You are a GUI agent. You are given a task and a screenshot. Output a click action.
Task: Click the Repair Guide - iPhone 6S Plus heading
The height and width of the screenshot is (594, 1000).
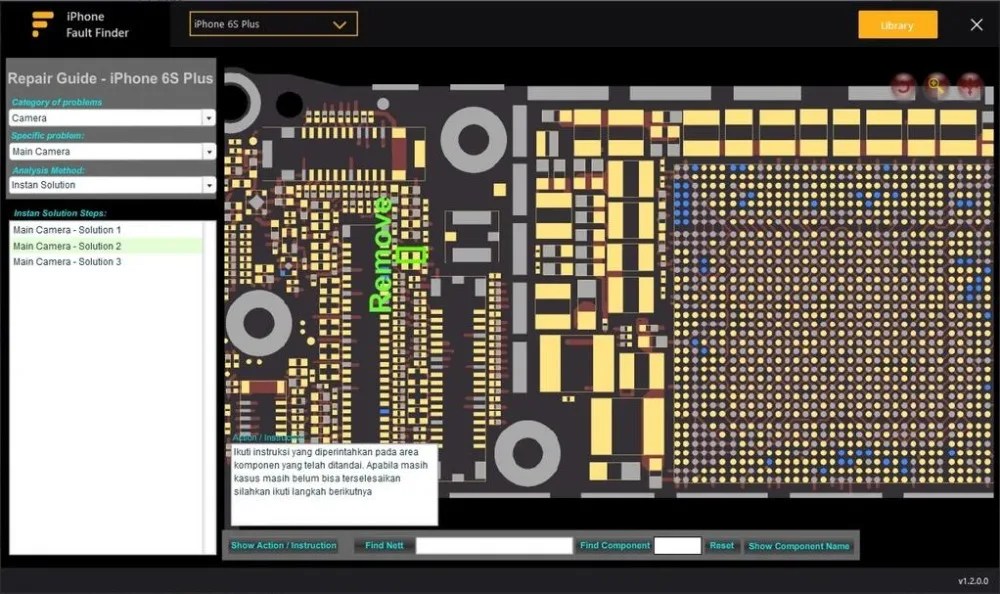110,78
